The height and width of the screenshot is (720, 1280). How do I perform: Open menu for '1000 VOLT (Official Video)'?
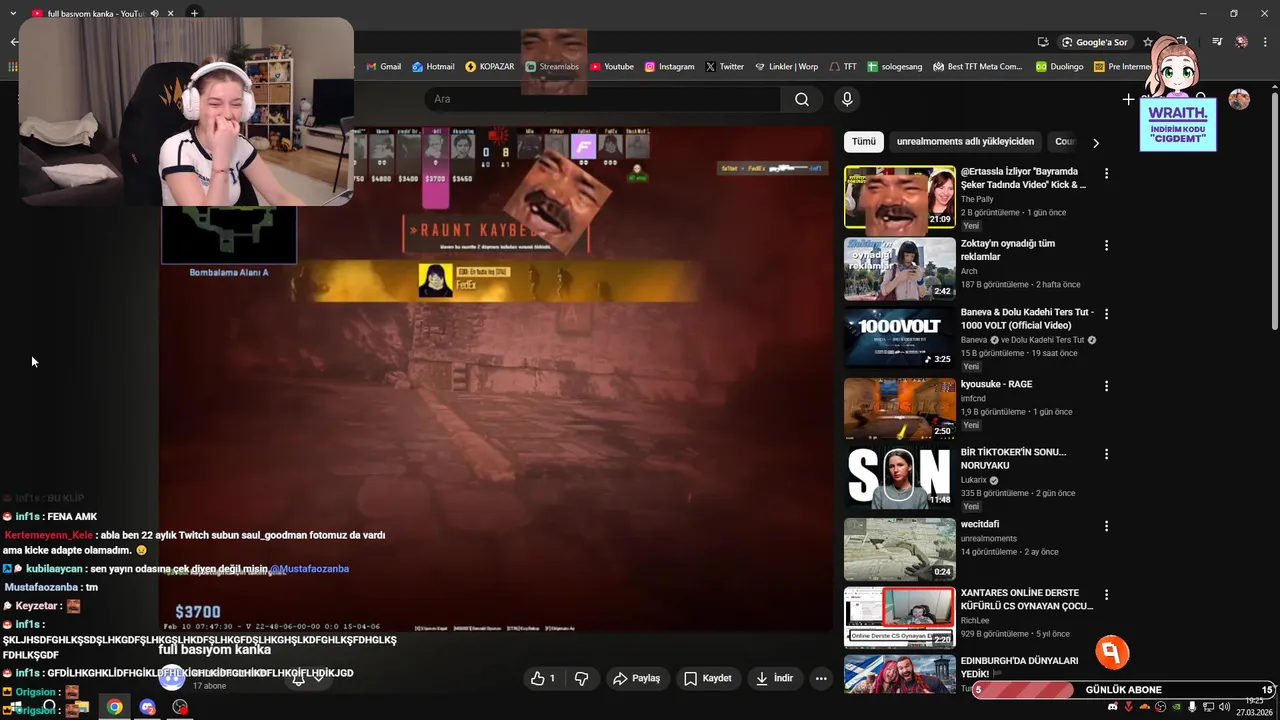(1106, 314)
